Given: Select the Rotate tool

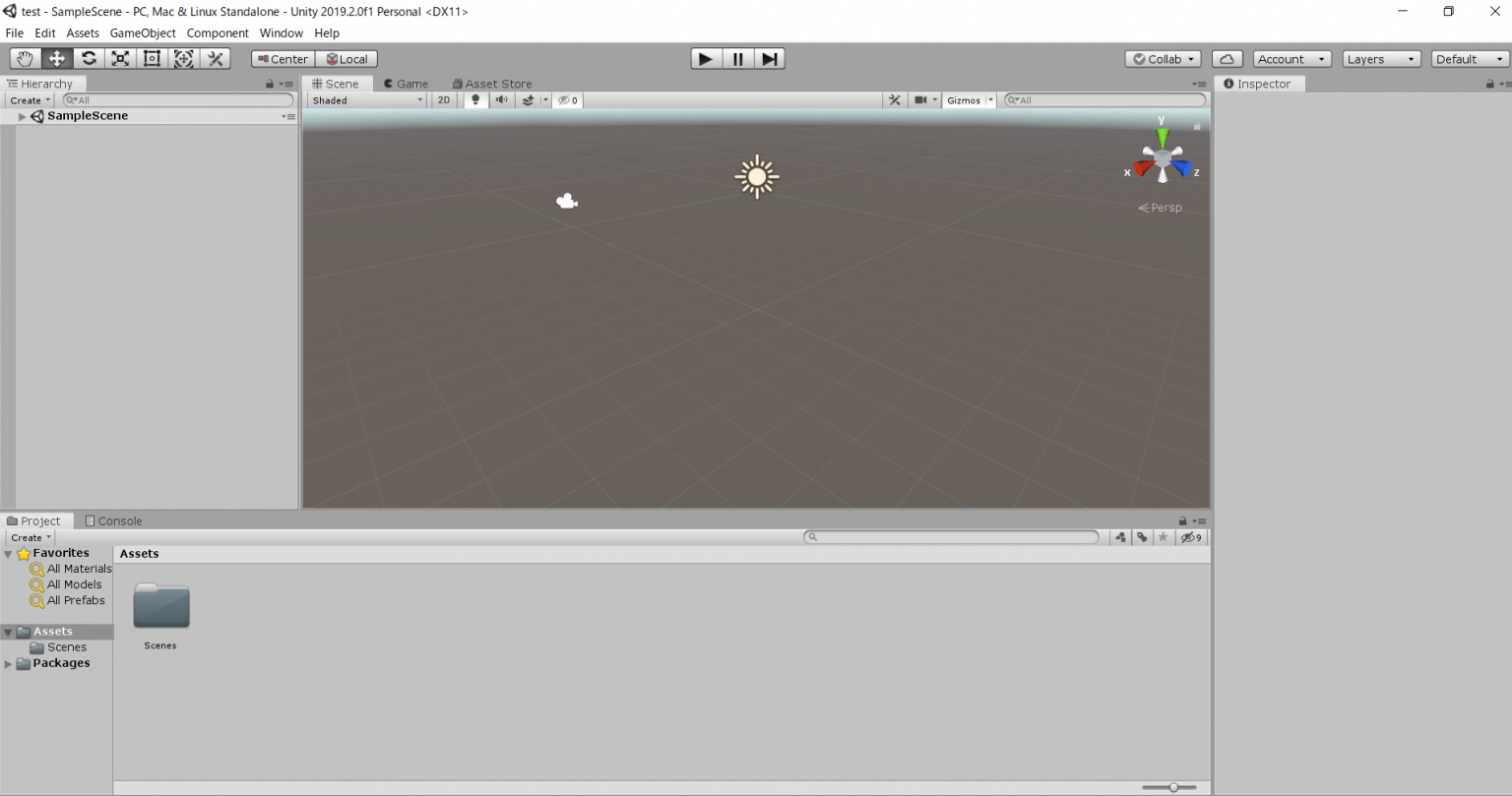Looking at the screenshot, I should 89,58.
